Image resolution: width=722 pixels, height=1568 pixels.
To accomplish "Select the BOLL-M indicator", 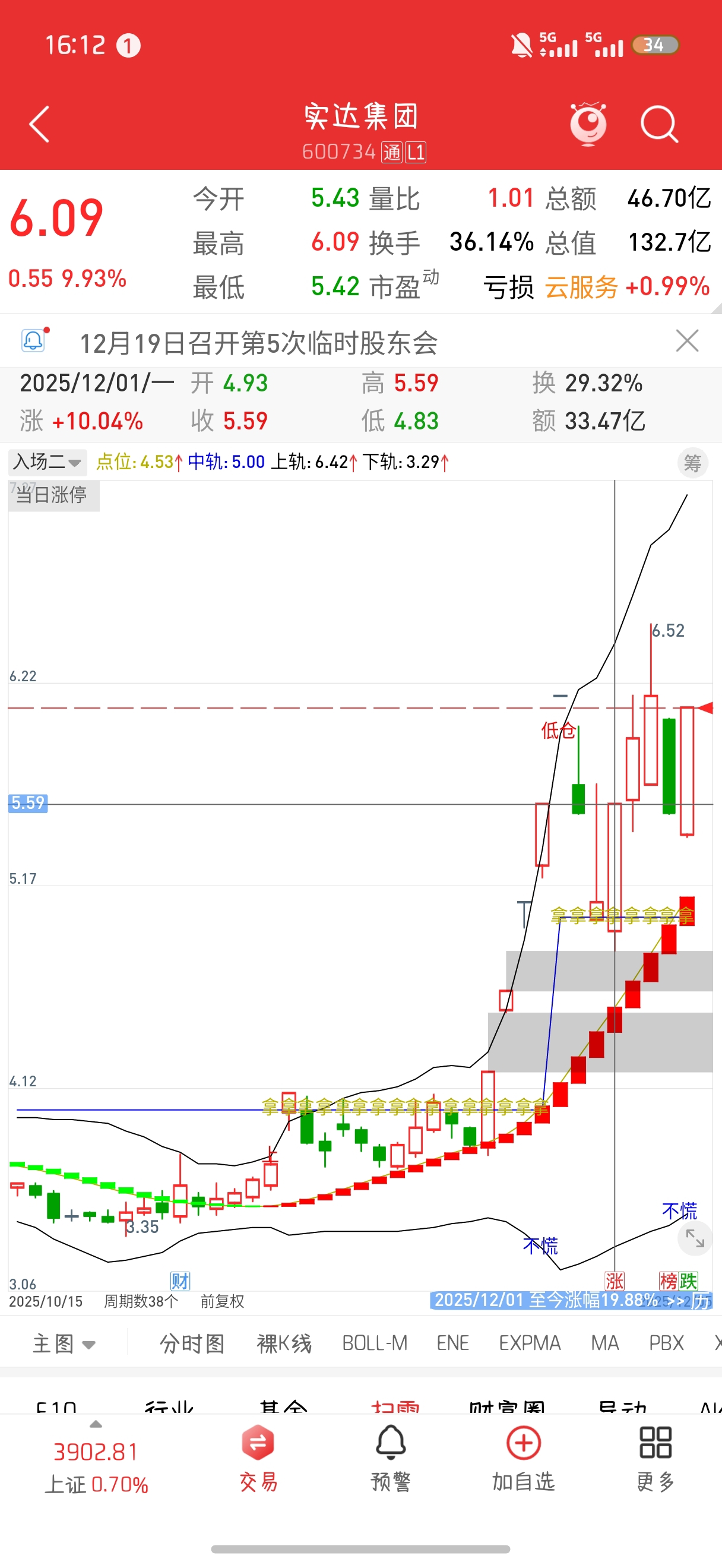I will [375, 1343].
